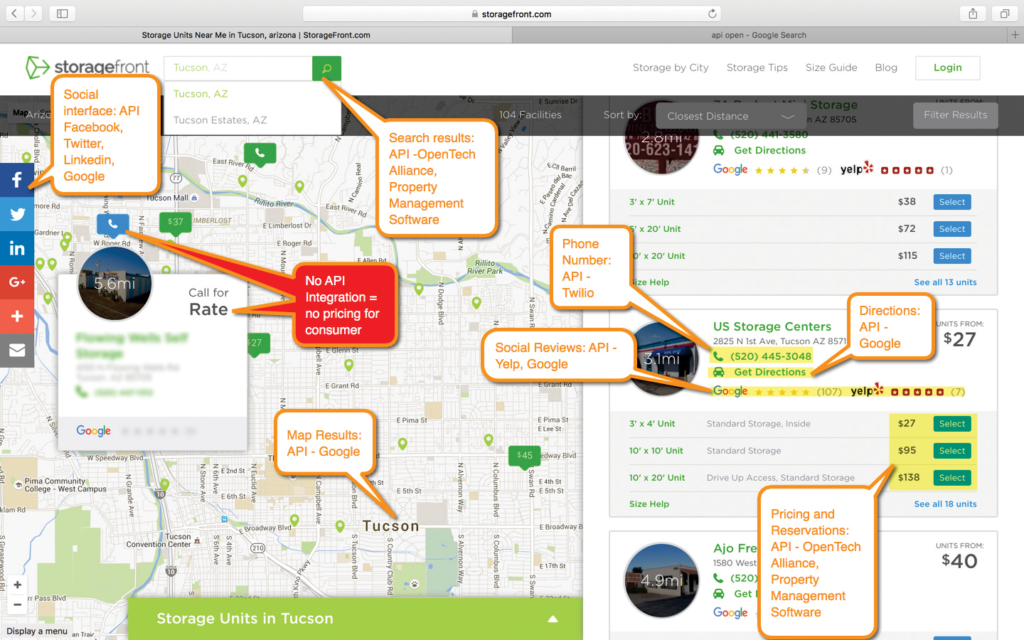
Task: Click the US Storage Centers 3.1mi thumbnail
Action: click(662, 359)
